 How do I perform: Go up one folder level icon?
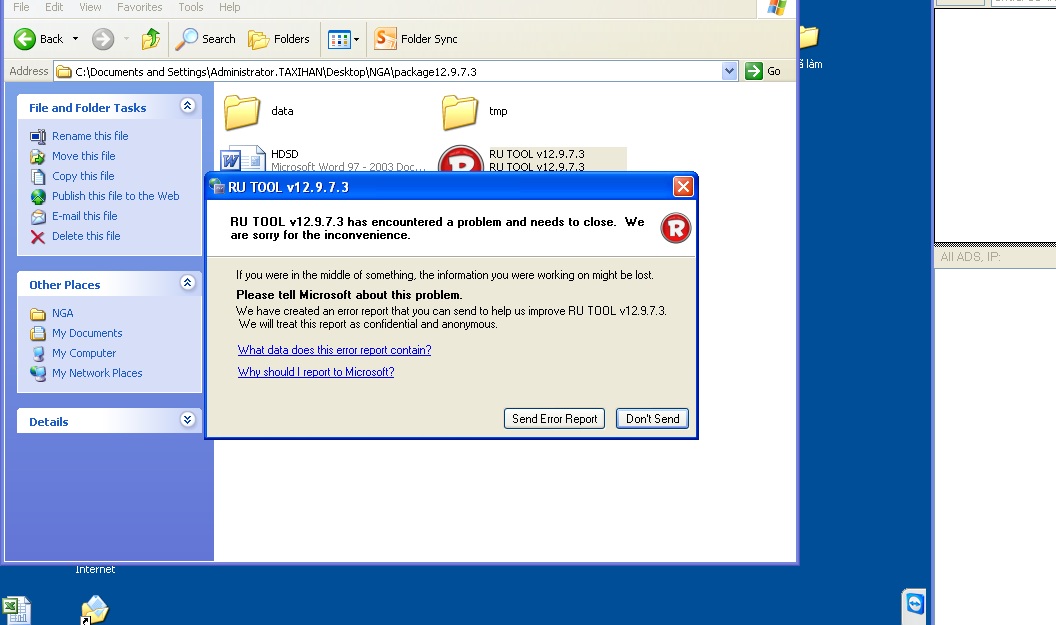tap(151, 39)
